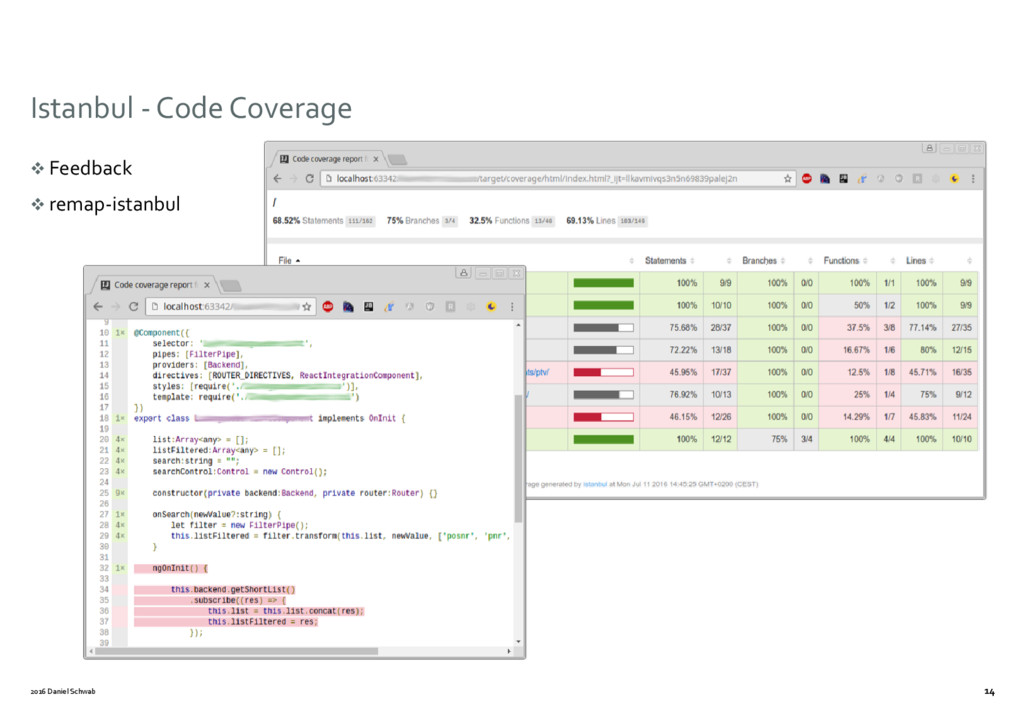Click the '11/24' lines count cell
Viewport: 1024px width, 709px height.
(x=961, y=417)
